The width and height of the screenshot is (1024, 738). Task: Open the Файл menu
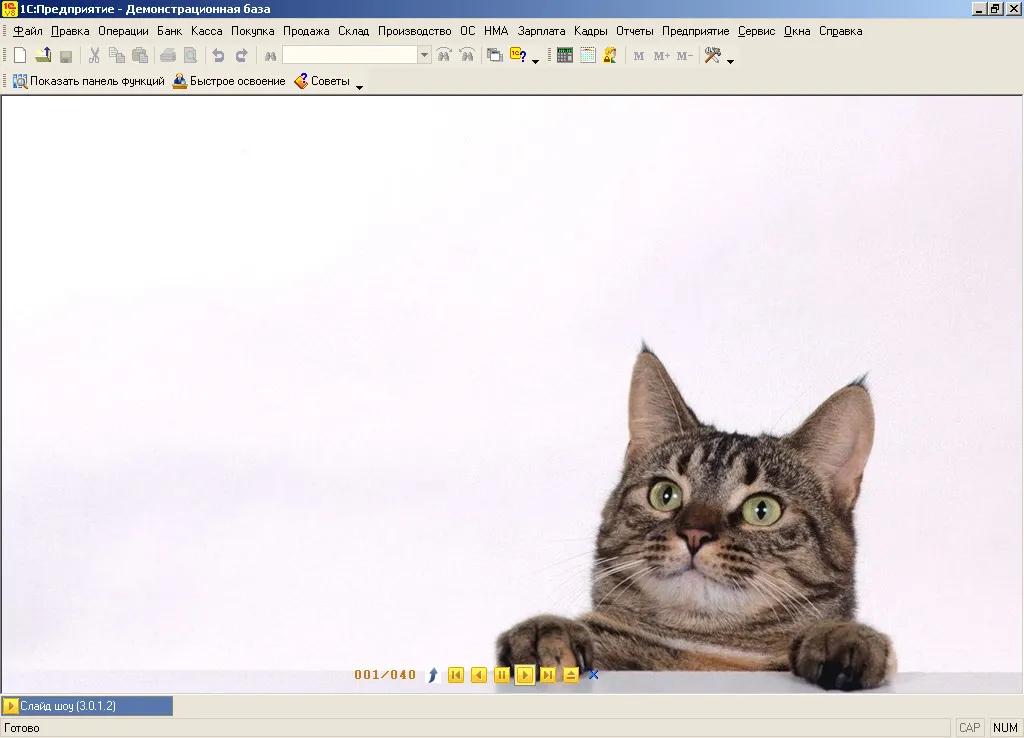tap(27, 31)
